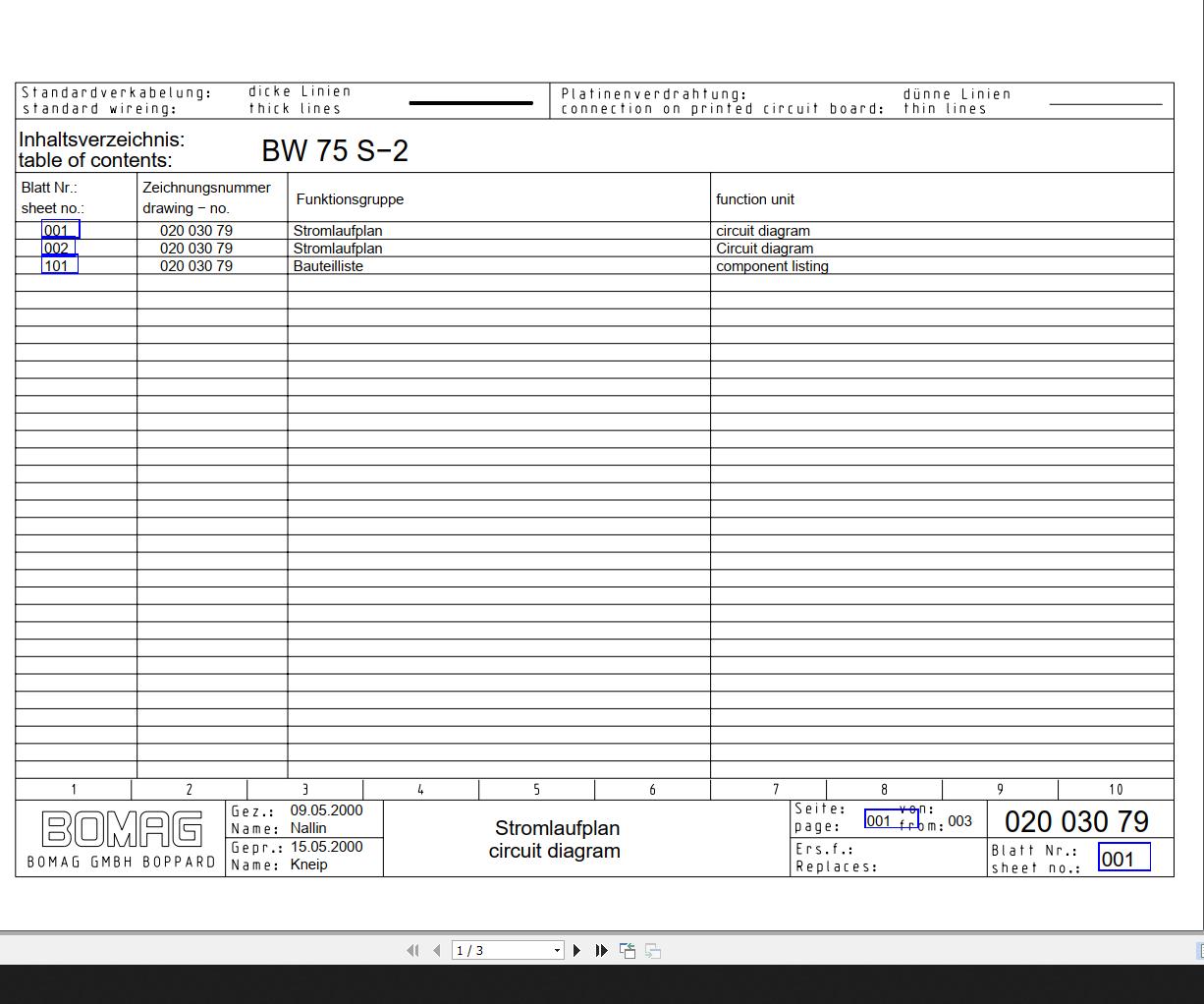Follow the sheet 002 link in table
The image size is (1204, 1004).
tap(59, 248)
